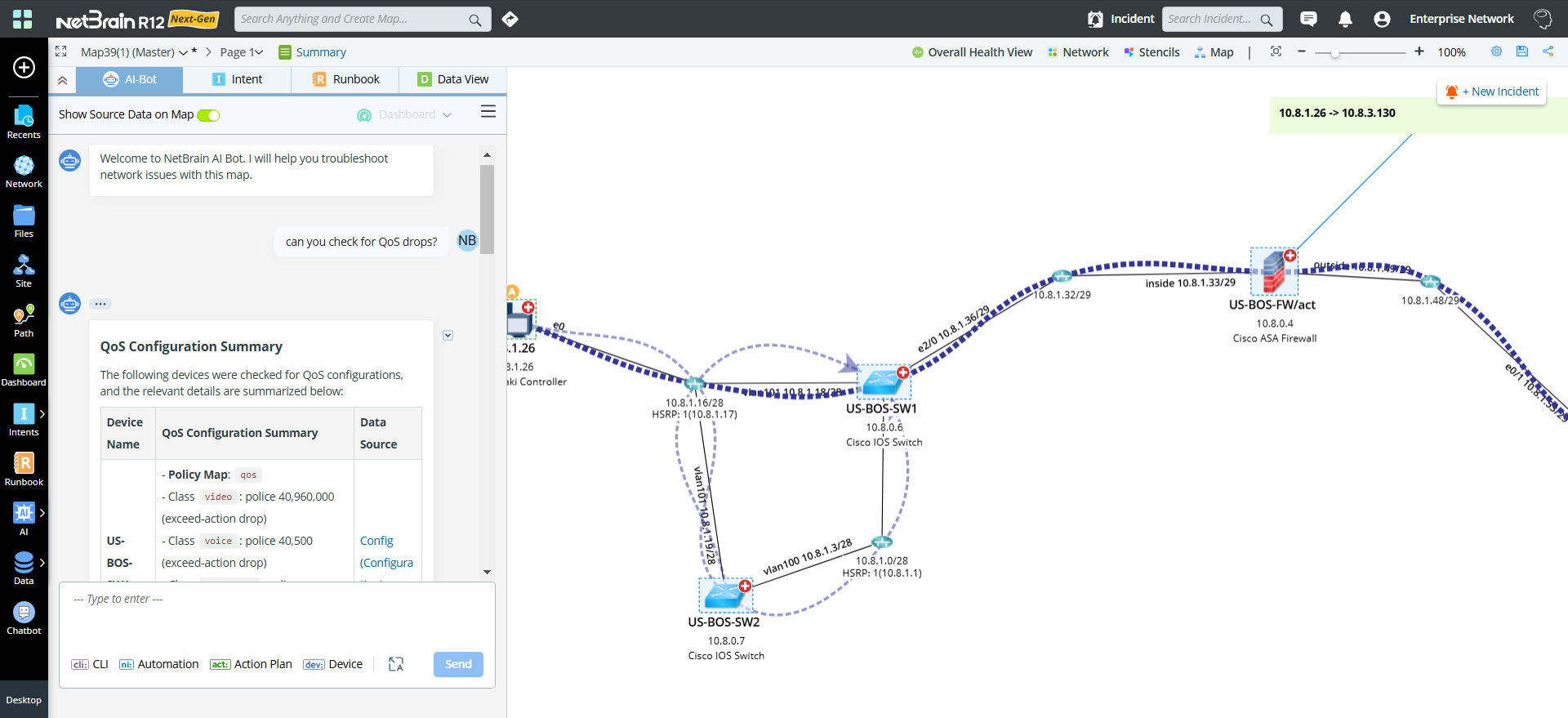Collapse the left panel with double chevron
Viewport: 1568px width, 718px height.
(62, 80)
